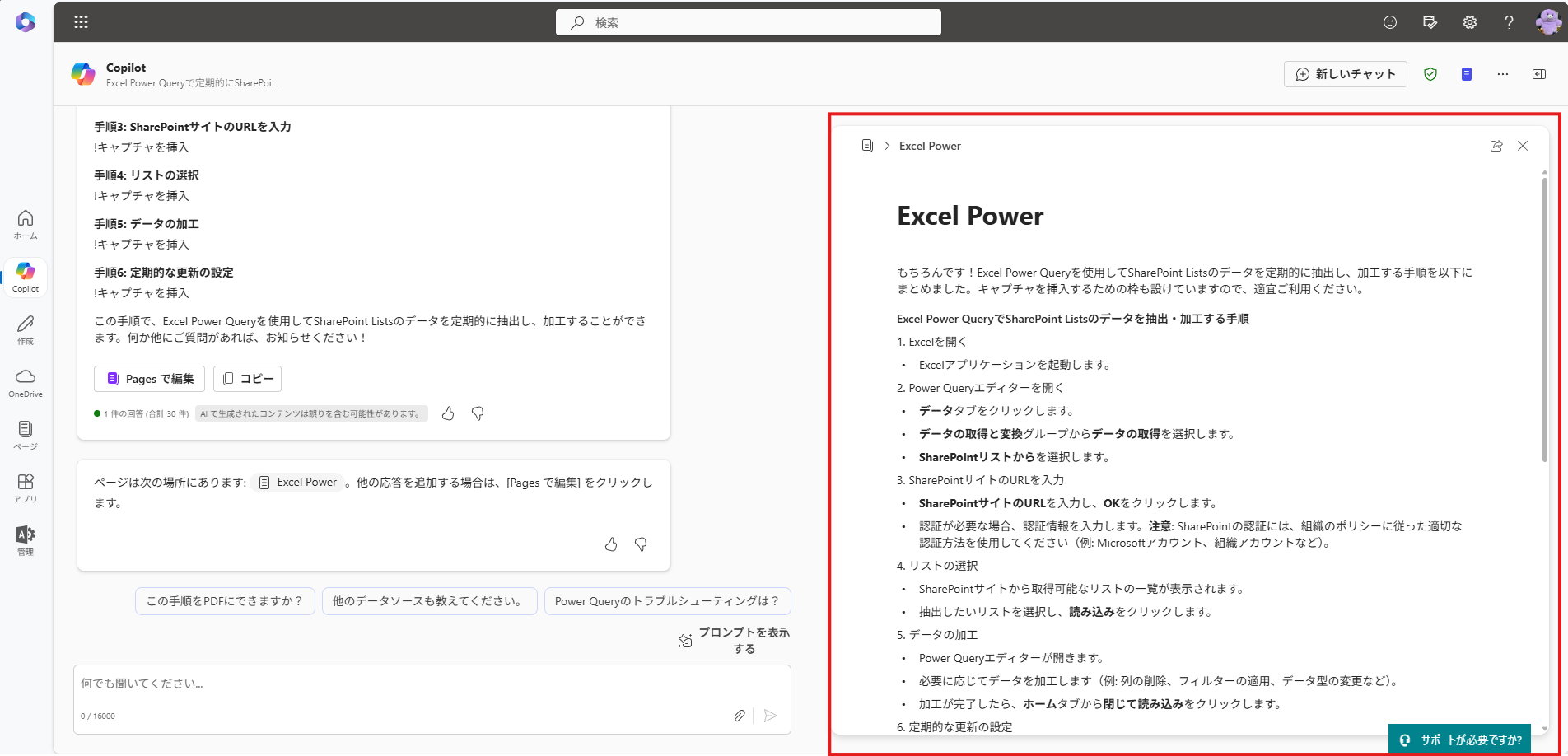Click プロンプトを表示する
The width and height of the screenshot is (1568, 756).
point(734,641)
